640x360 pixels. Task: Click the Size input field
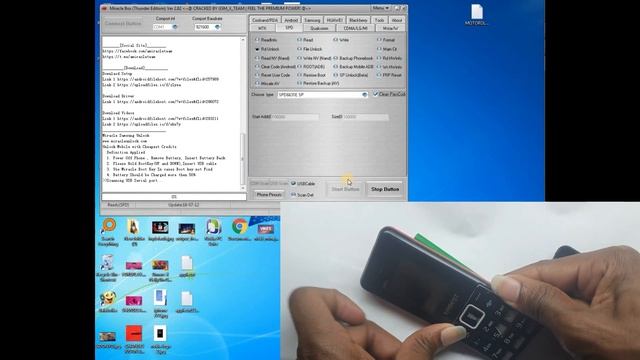[366, 117]
